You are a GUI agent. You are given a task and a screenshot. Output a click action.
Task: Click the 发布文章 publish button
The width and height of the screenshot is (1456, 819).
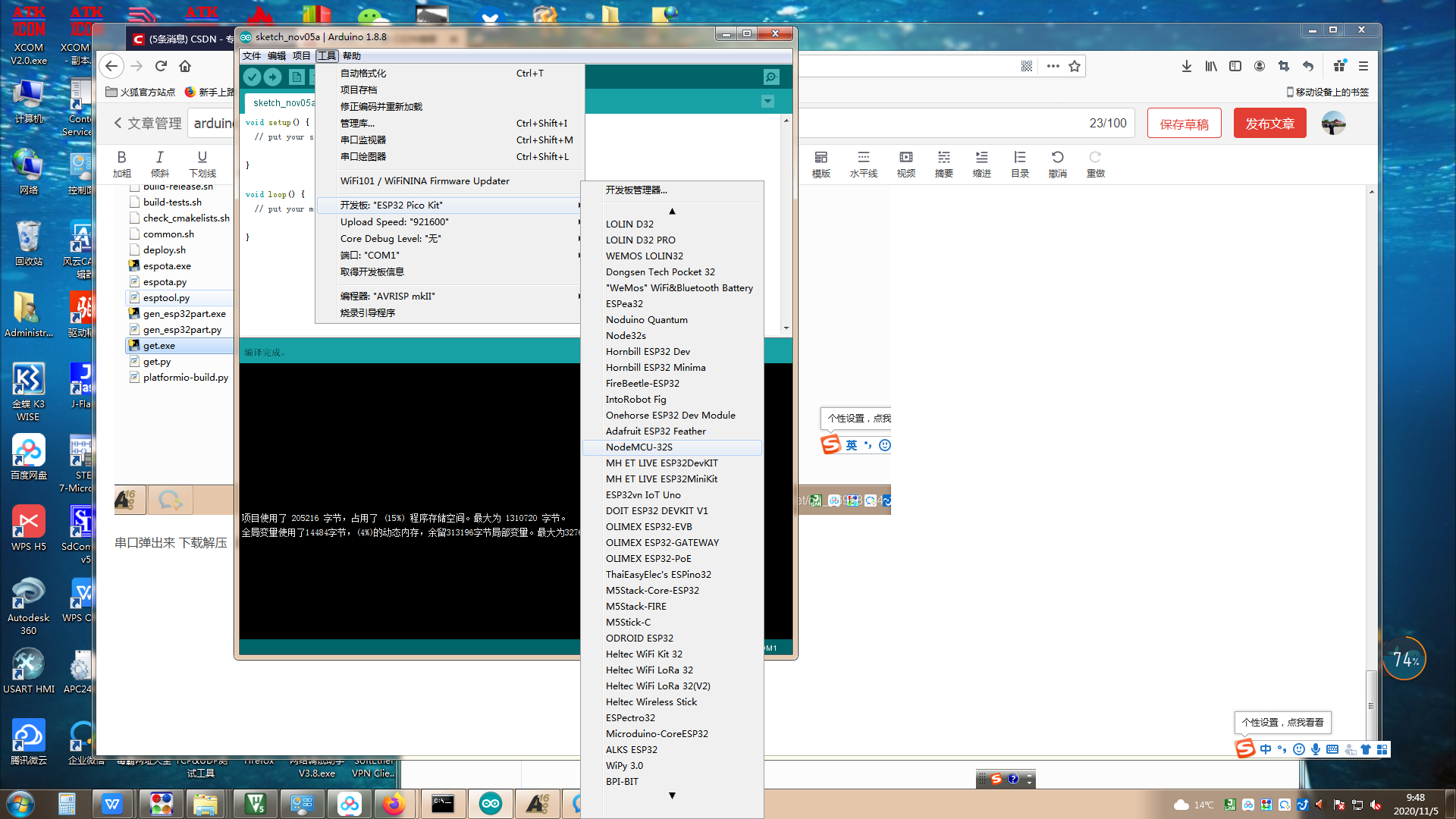tap(1269, 124)
